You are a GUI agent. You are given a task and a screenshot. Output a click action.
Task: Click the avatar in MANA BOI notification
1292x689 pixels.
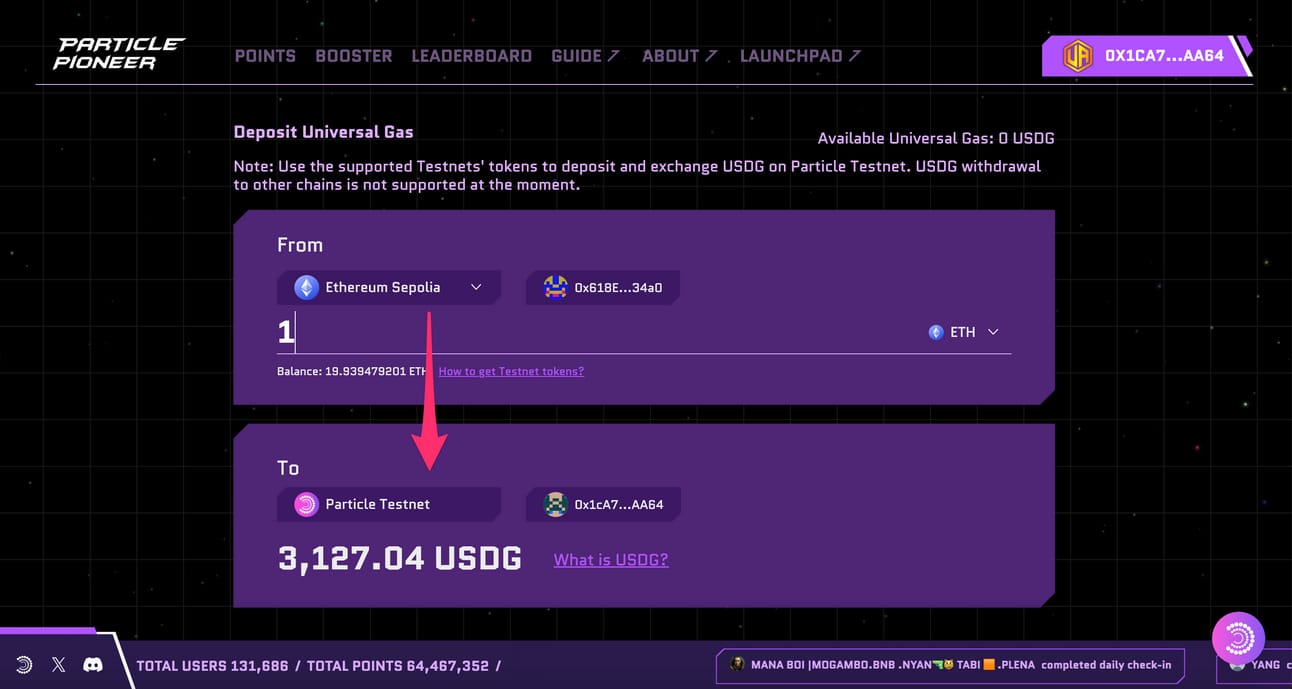pyautogui.click(x=737, y=665)
